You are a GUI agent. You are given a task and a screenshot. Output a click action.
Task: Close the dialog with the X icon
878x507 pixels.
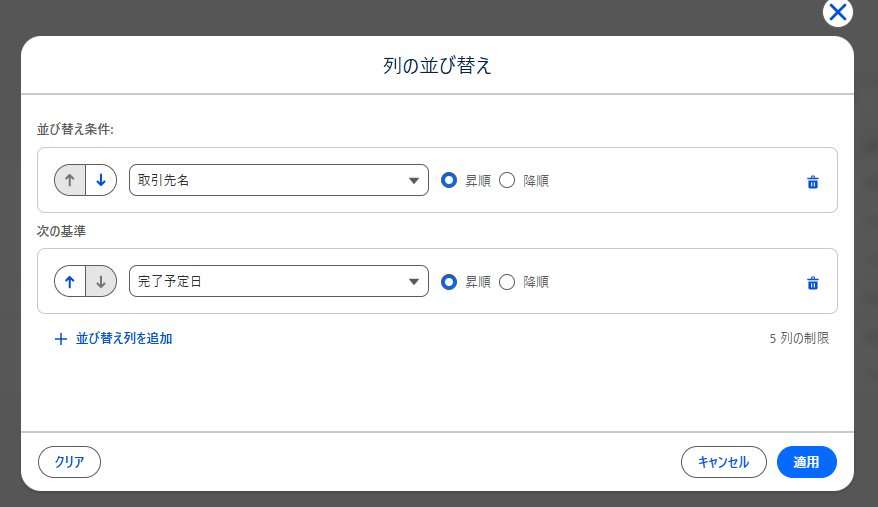(837, 12)
